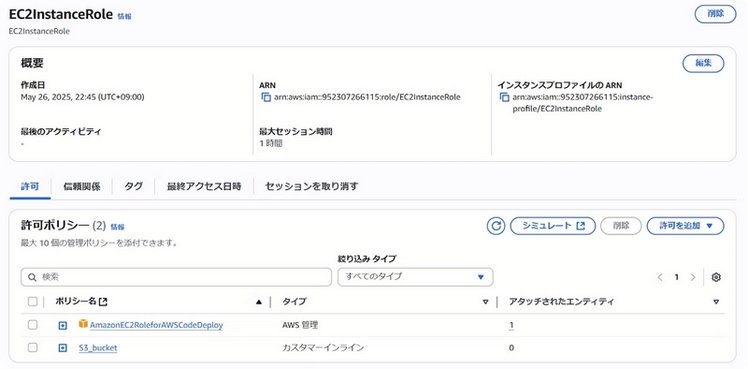748x369 pixels.
Task: Sort by policy name ascending arrow
Action: (259, 302)
